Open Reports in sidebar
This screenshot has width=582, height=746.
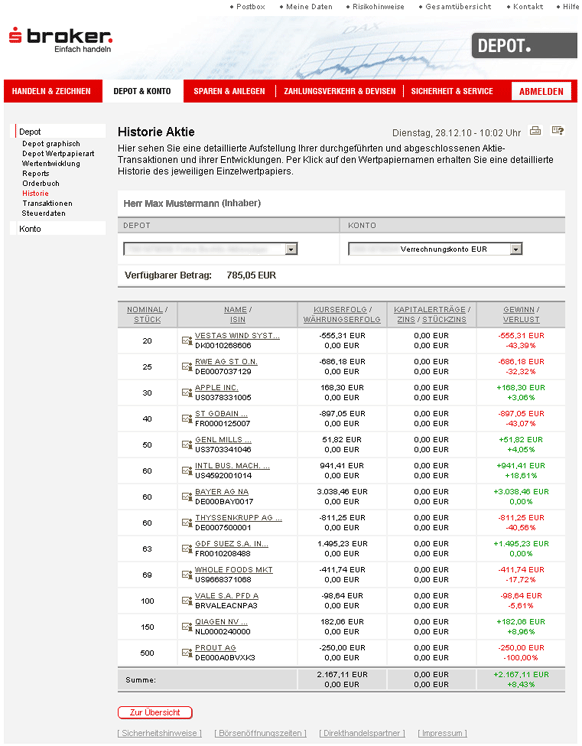pyautogui.click(x=36, y=174)
